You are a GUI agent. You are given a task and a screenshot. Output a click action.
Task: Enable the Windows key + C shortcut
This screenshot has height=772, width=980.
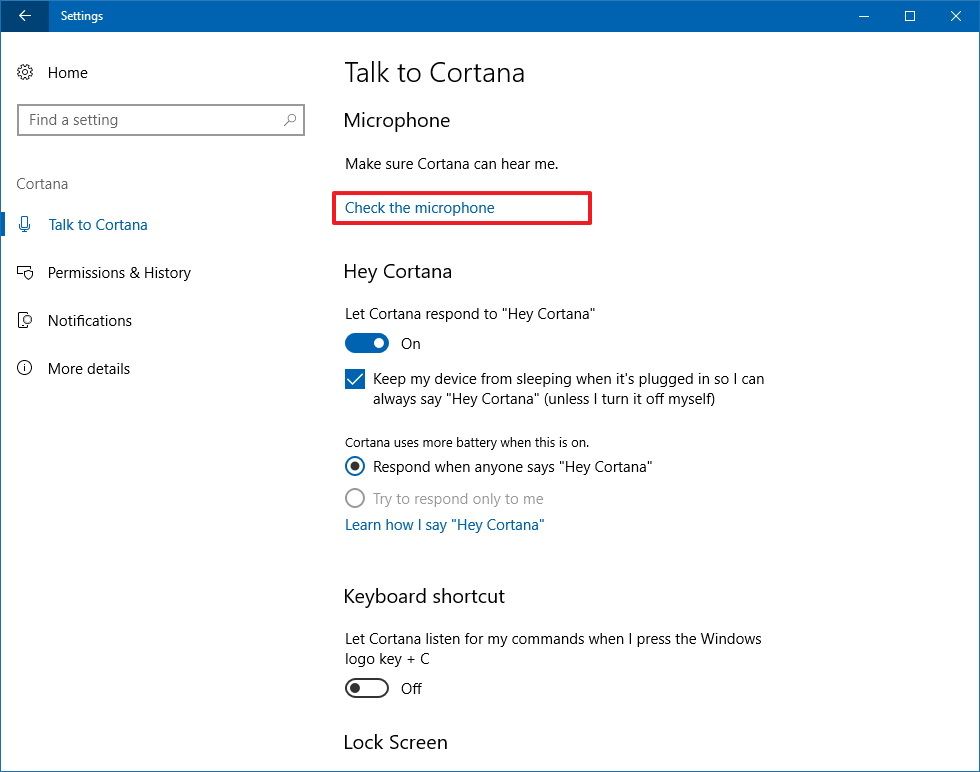(x=366, y=688)
